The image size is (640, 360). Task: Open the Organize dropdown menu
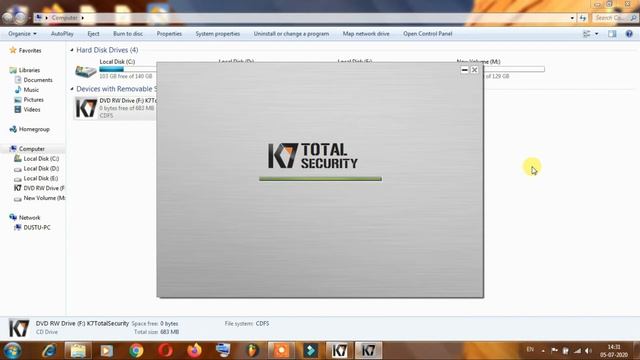pyautogui.click(x=22, y=34)
